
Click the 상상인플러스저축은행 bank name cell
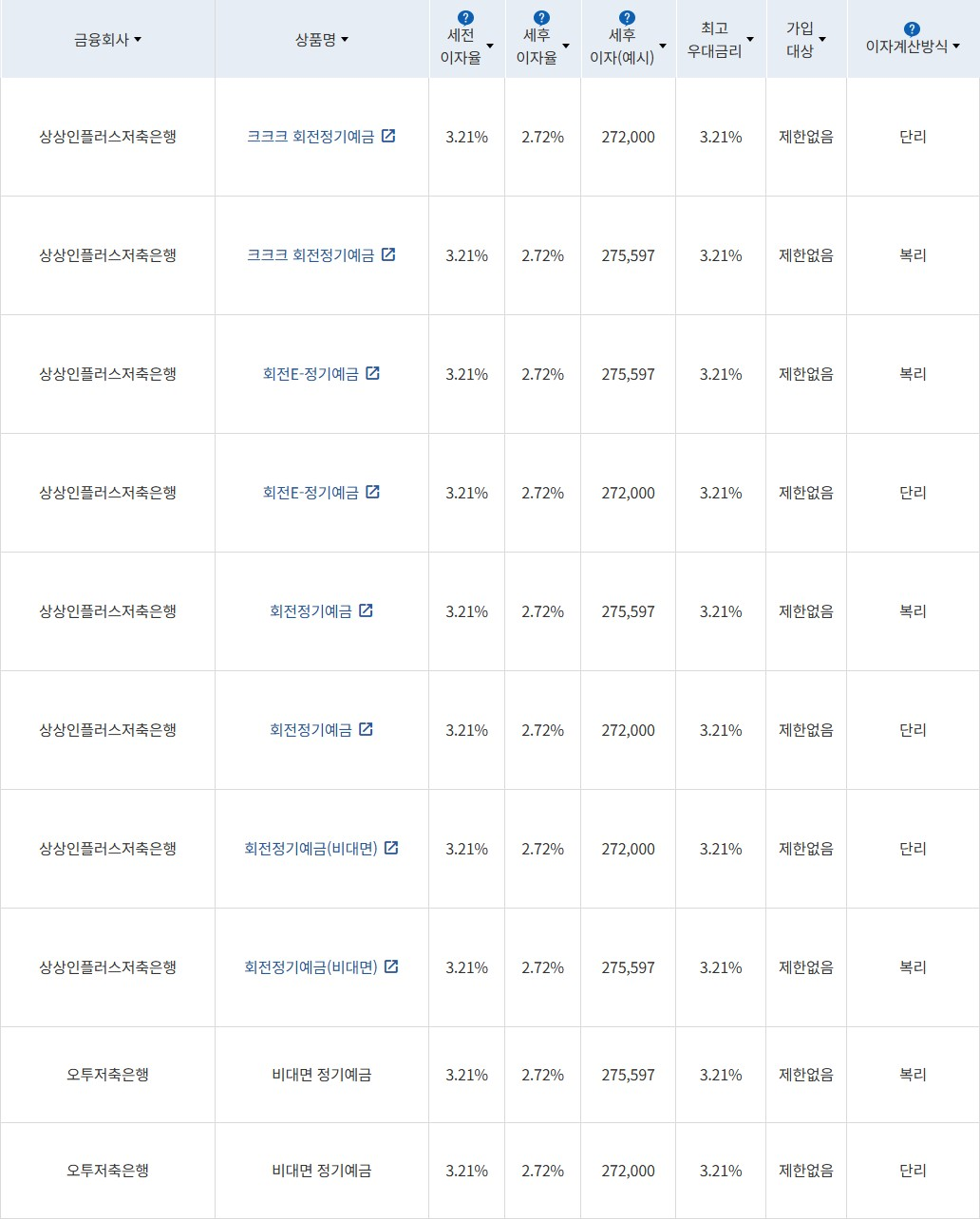(108, 136)
